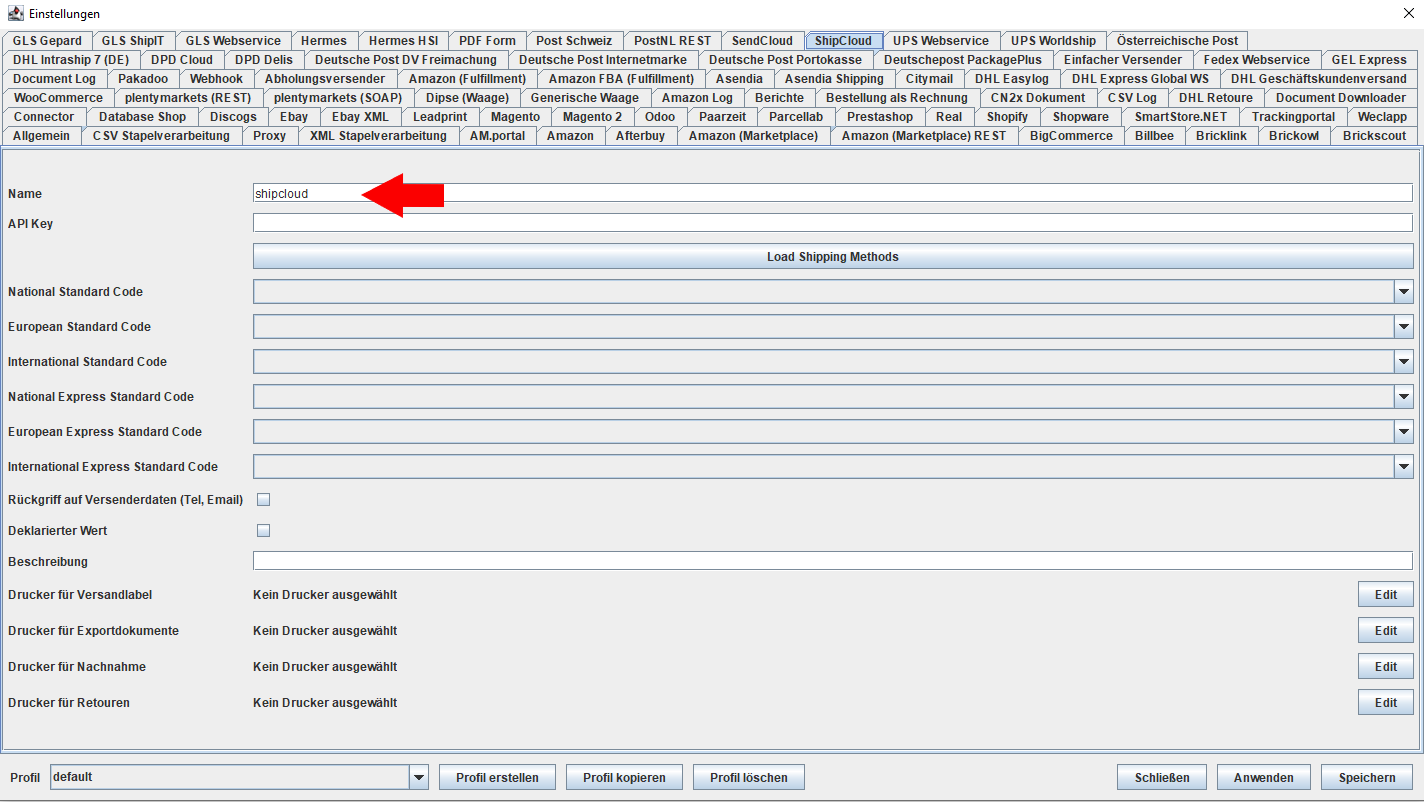Viewport: 1424px width, 802px height.
Task: Select DHL Geschäftskundenversand tab
Action: 1318,79
